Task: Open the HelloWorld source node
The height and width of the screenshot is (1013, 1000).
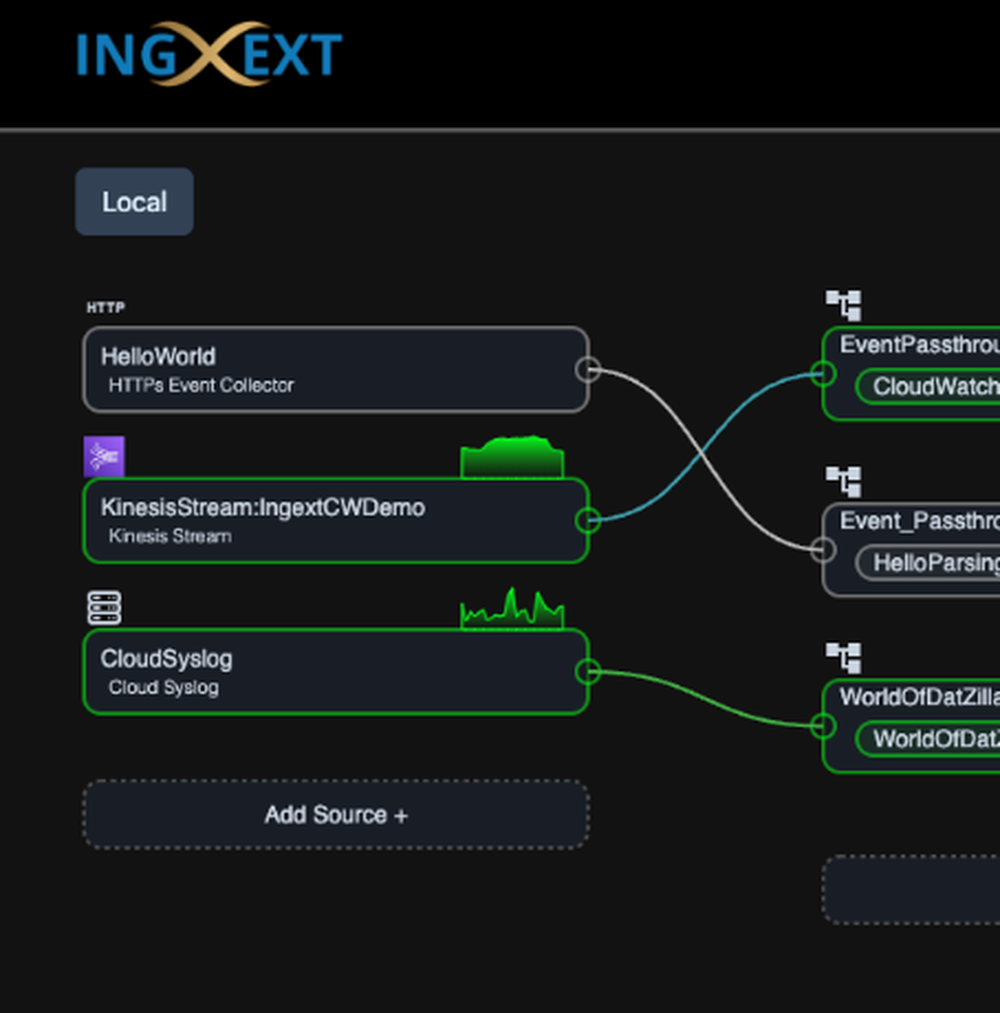Action: (336, 370)
